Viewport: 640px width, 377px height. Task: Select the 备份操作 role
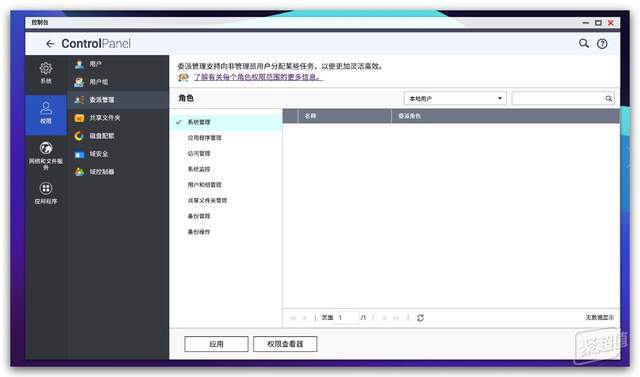click(226, 232)
